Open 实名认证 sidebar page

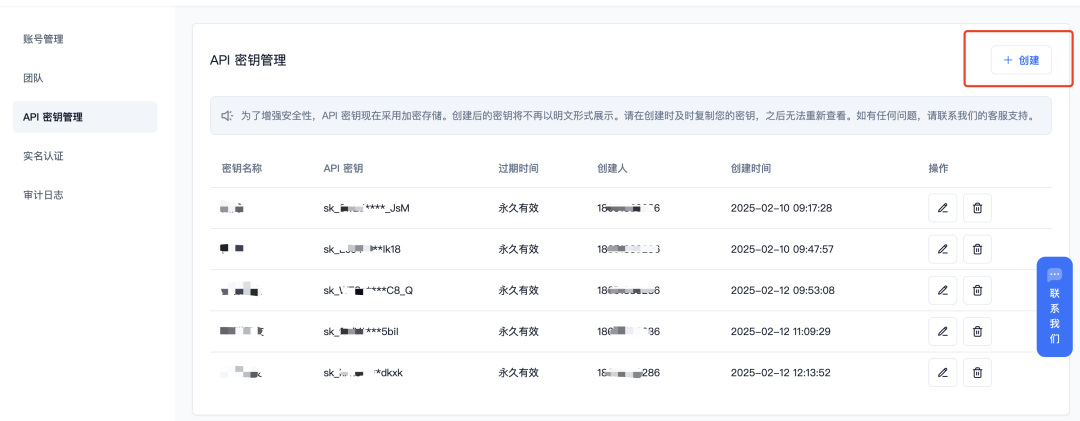43,156
